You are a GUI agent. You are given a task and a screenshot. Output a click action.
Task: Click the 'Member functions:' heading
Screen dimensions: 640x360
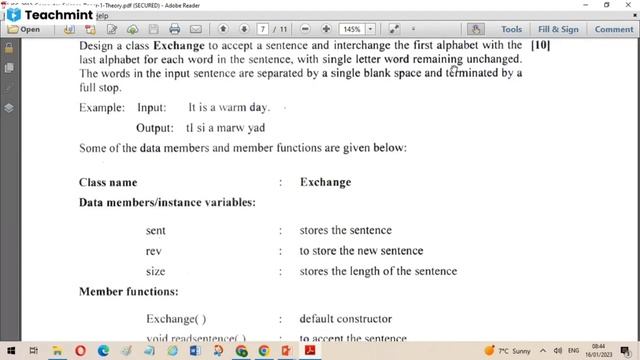[x=129, y=292]
